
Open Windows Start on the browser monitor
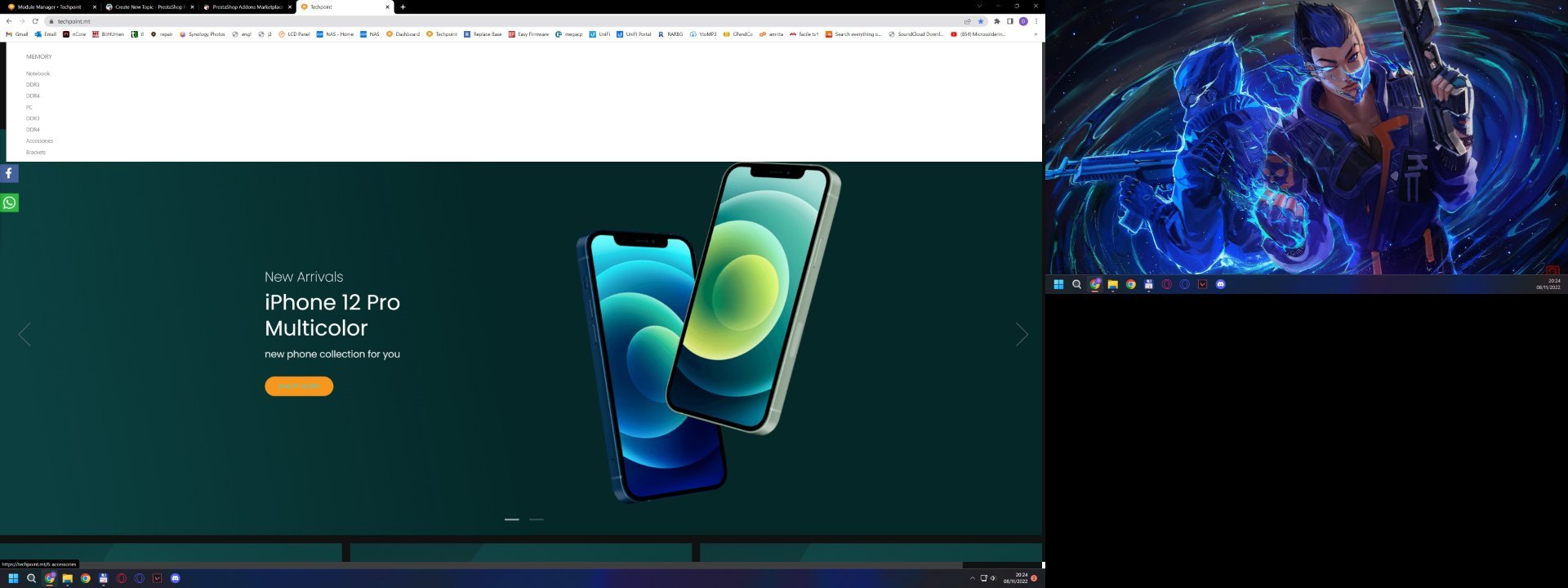[13, 578]
